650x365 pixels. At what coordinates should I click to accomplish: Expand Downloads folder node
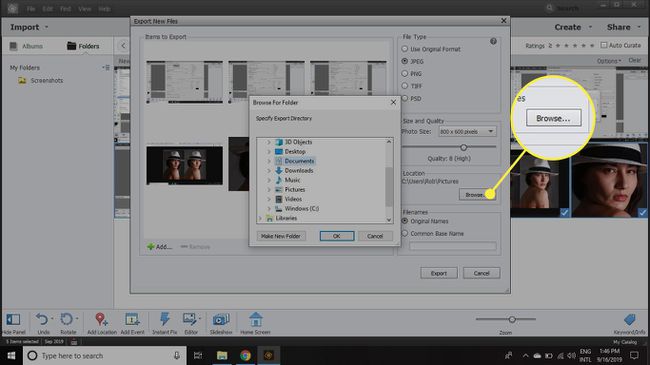pyautogui.click(x=269, y=170)
